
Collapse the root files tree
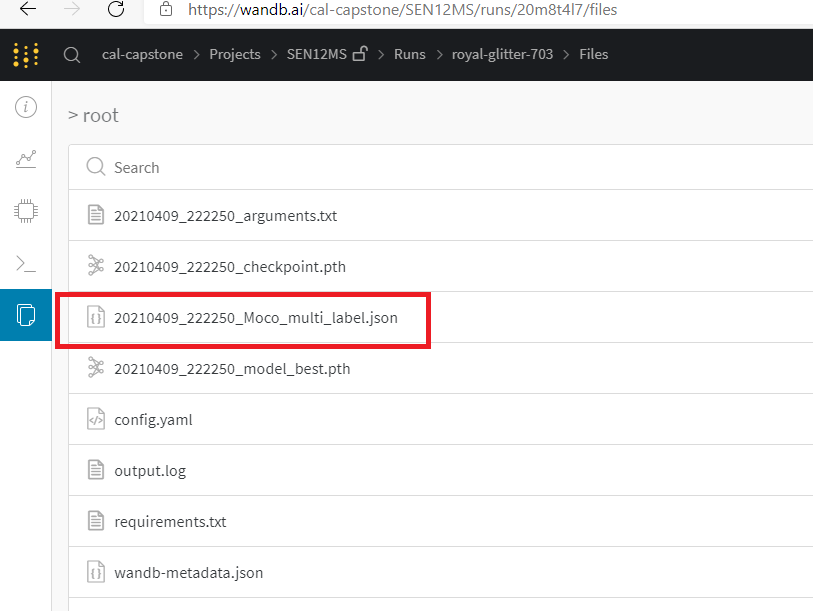pyautogui.click(x=76, y=115)
